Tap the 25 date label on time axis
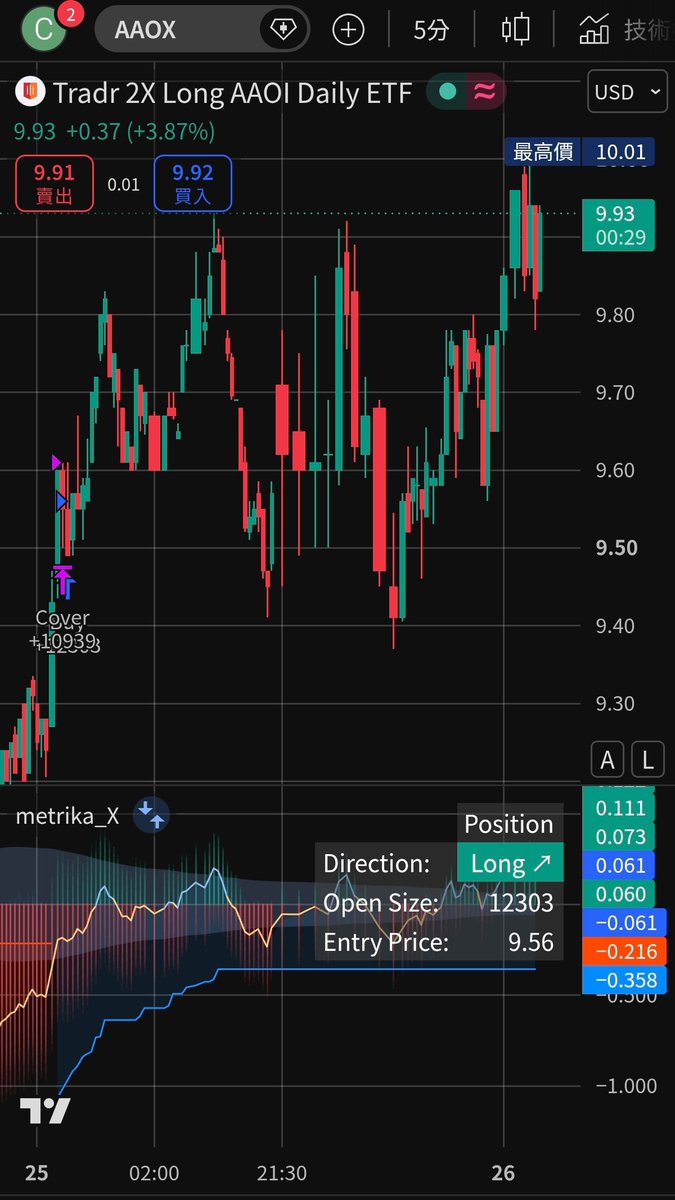 pyautogui.click(x=36, y=1173)
